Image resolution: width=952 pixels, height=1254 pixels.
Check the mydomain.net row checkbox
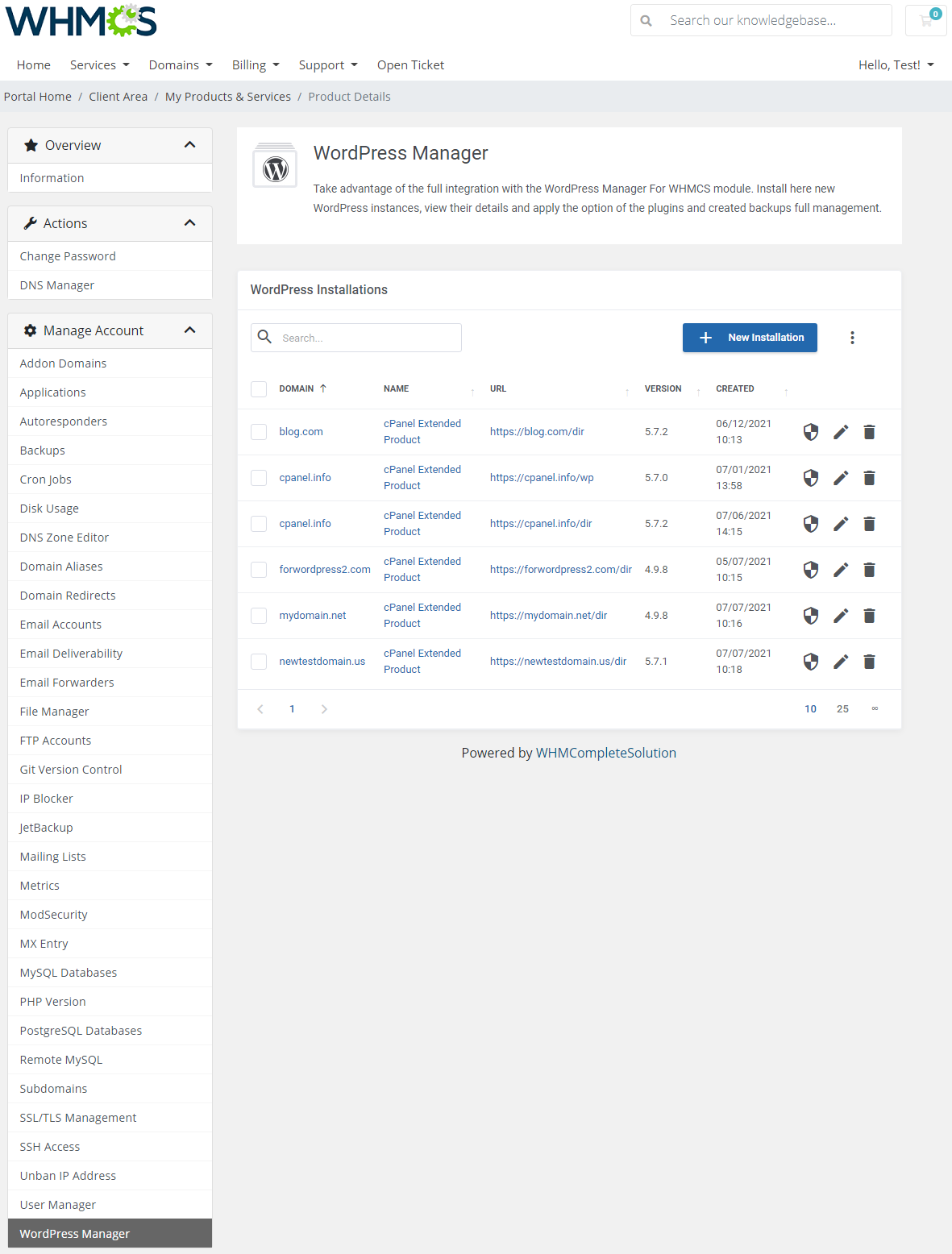click(x=259, y=616)
